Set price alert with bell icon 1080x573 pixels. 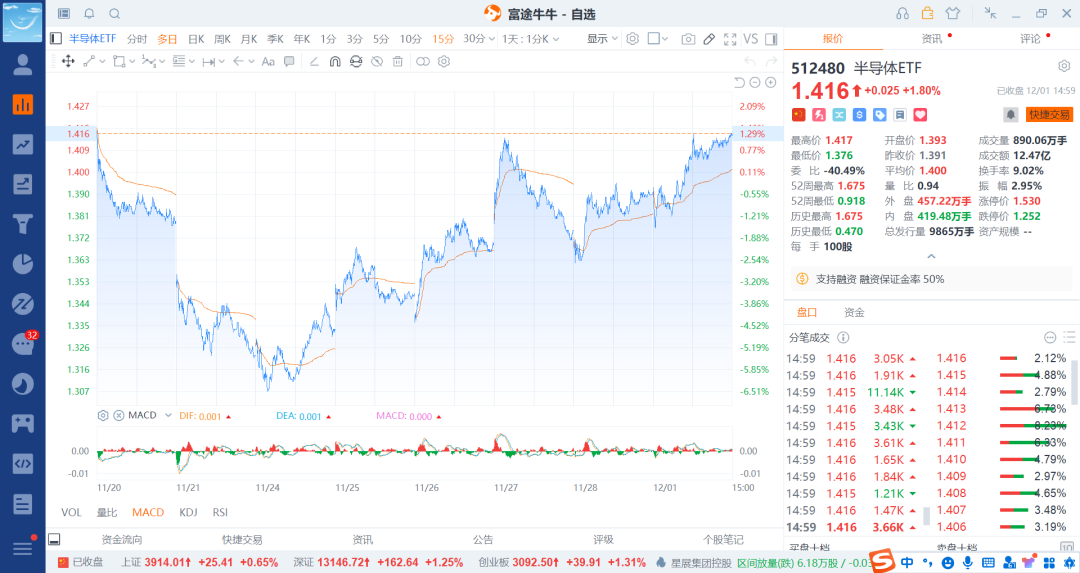(1010, 114)
